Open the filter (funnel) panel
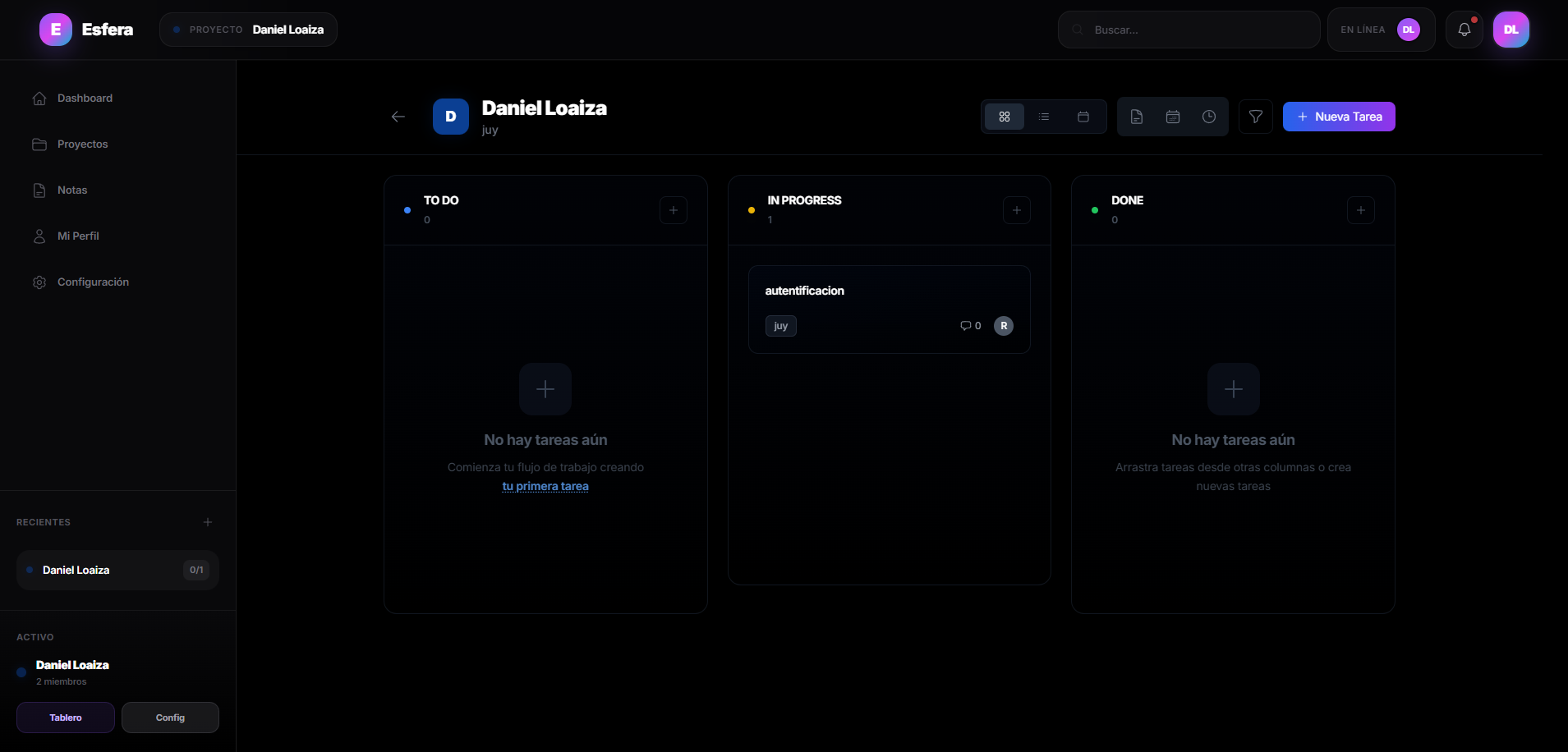This screenshot has height=752, width=1568. (1255, 117)
